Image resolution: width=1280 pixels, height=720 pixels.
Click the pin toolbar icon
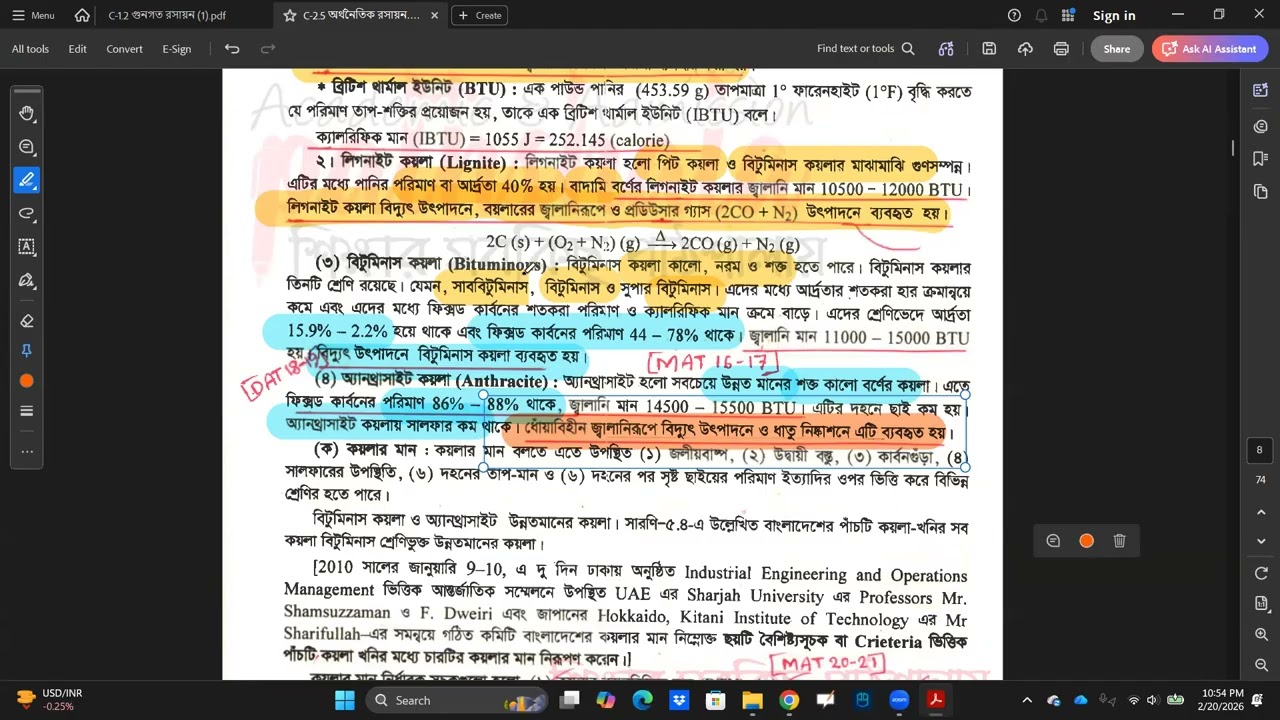pos(27,350)
